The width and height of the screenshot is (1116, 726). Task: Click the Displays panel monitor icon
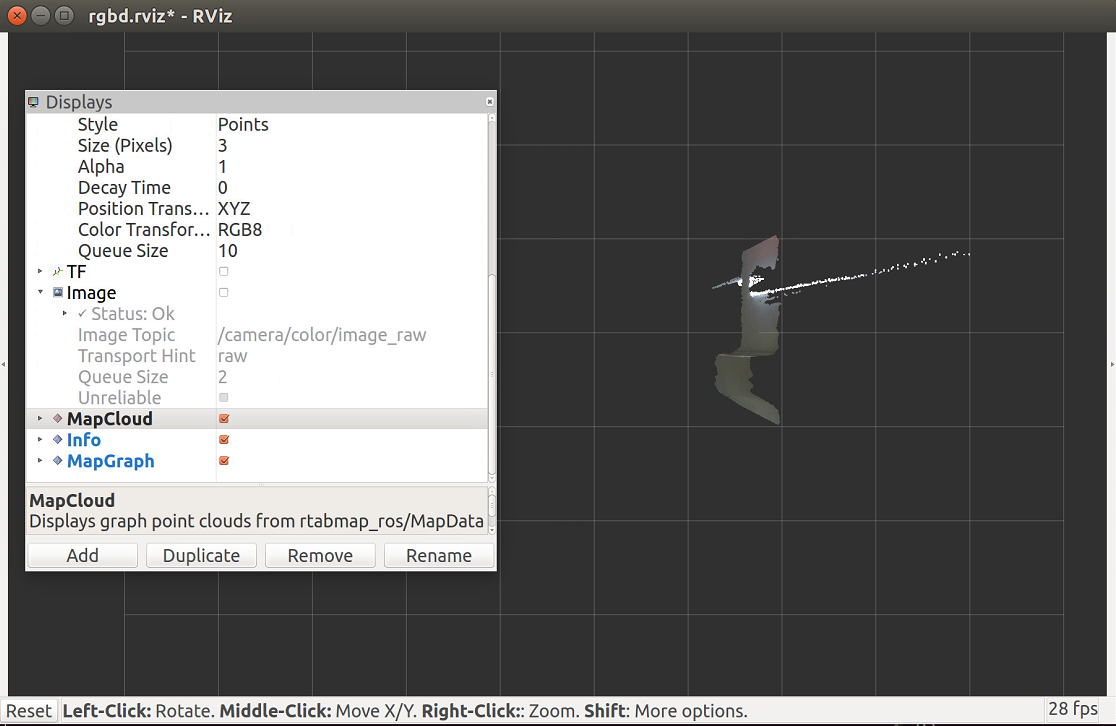coord(34,102)
